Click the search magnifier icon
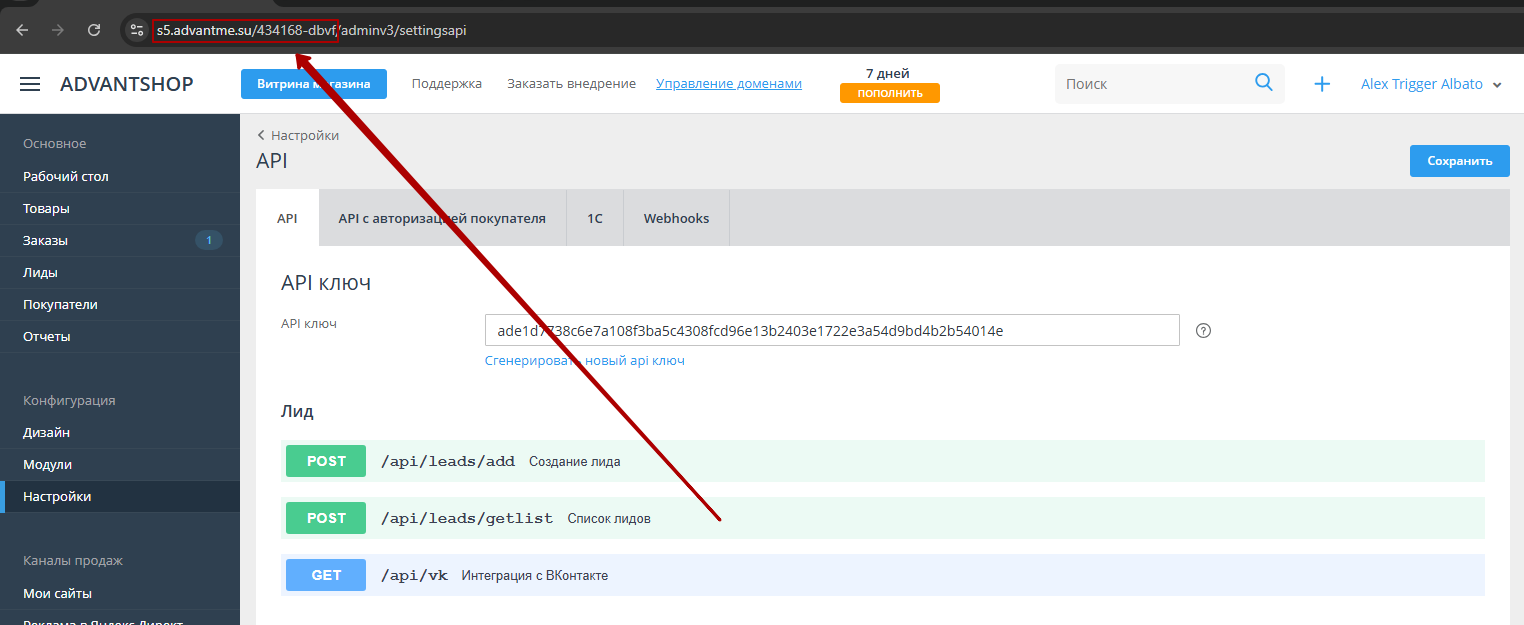Image resolution: width=1524 pixels, height=625 pixels. click(x=1263, y=83)
